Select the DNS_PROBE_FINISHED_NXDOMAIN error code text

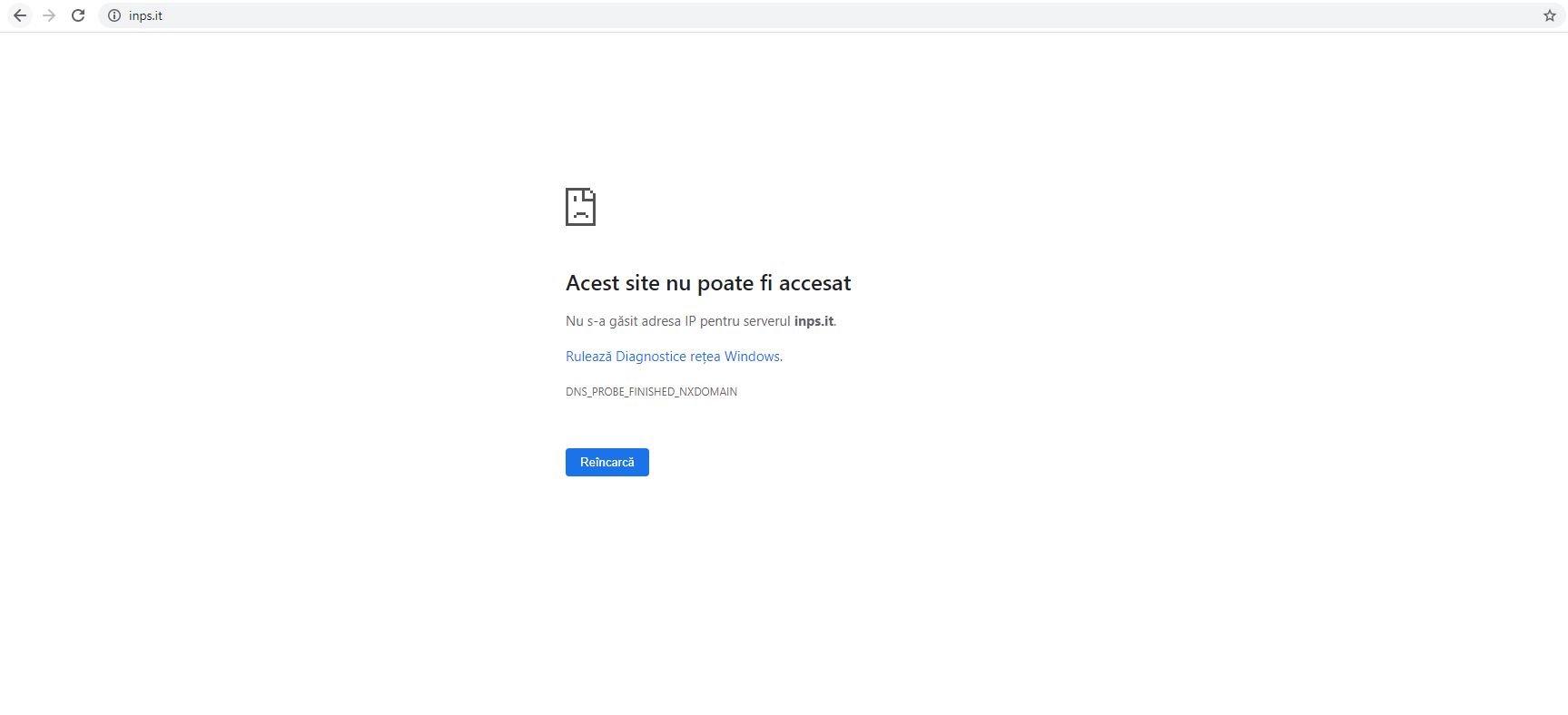click(651, 392)
